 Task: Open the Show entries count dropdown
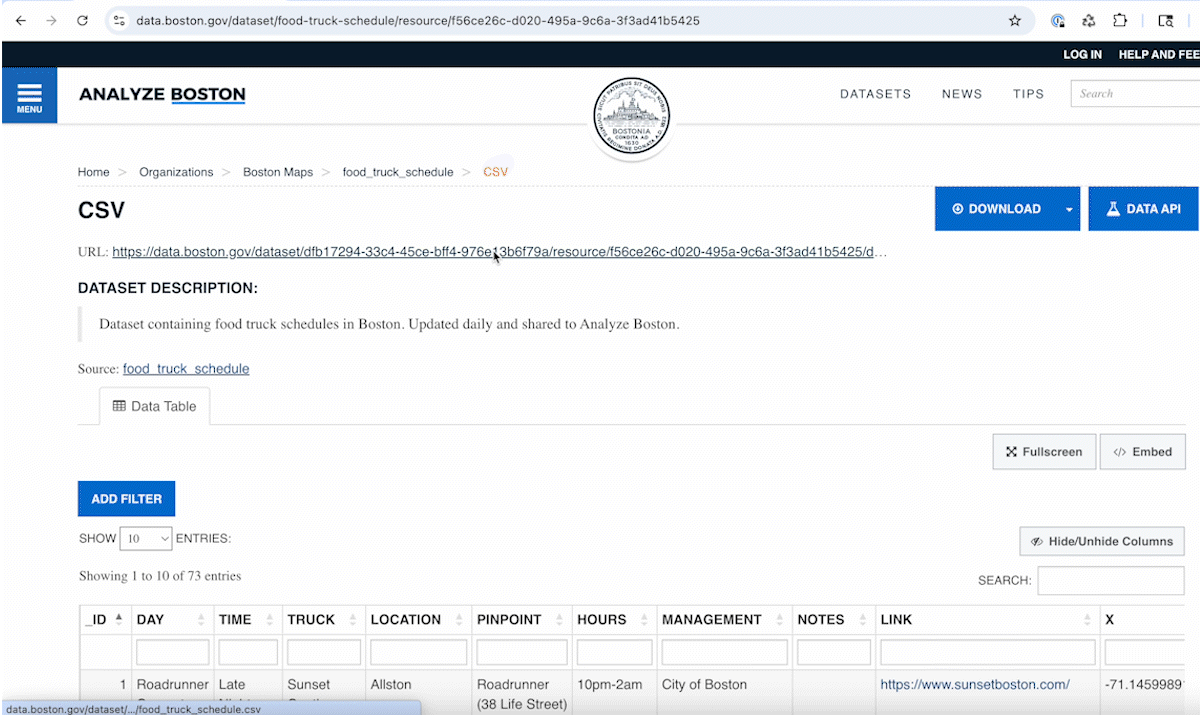[x=146, y=538]
